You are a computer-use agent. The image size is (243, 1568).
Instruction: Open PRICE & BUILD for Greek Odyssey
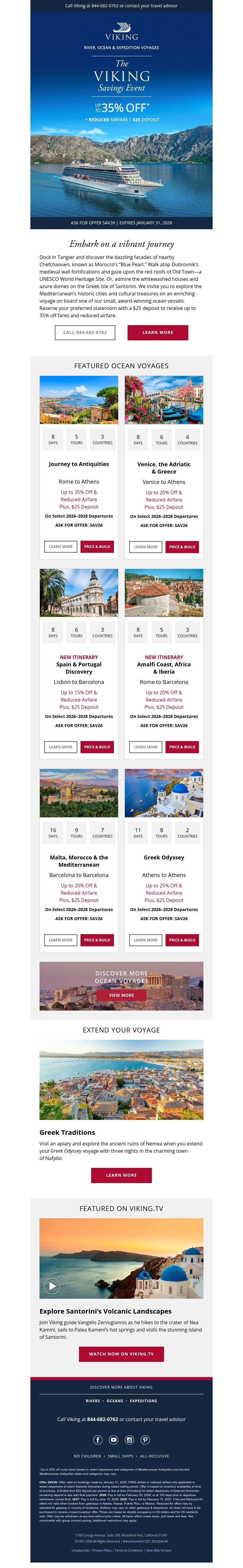pos(182,940)
